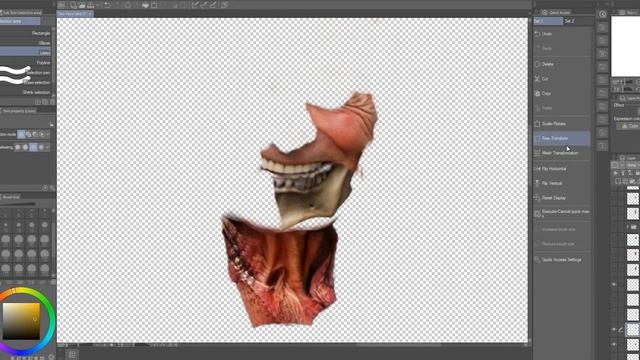Click the New file toolbar icon

[73, 5]
